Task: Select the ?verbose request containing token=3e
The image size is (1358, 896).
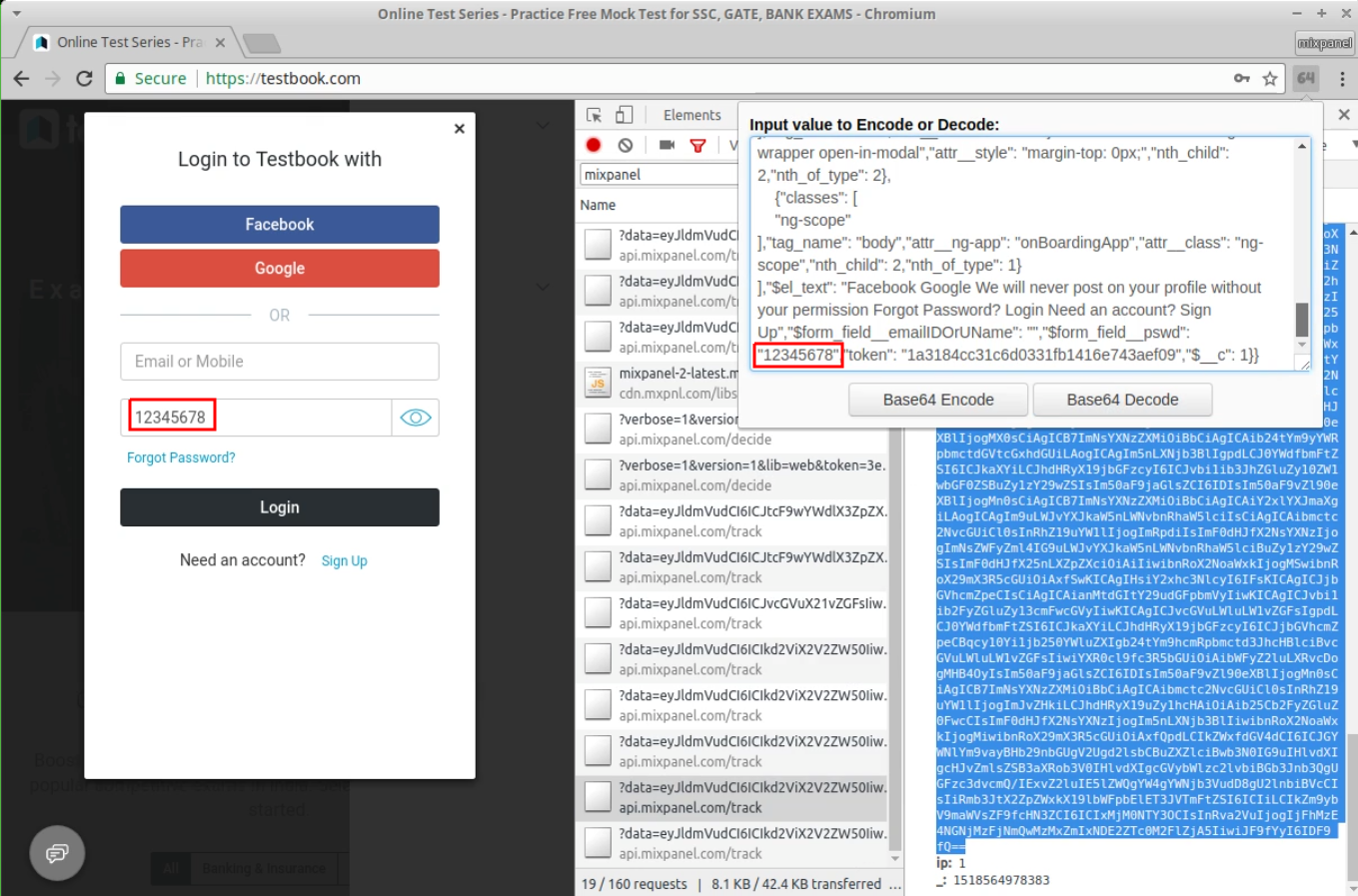Action: point(731,474)
